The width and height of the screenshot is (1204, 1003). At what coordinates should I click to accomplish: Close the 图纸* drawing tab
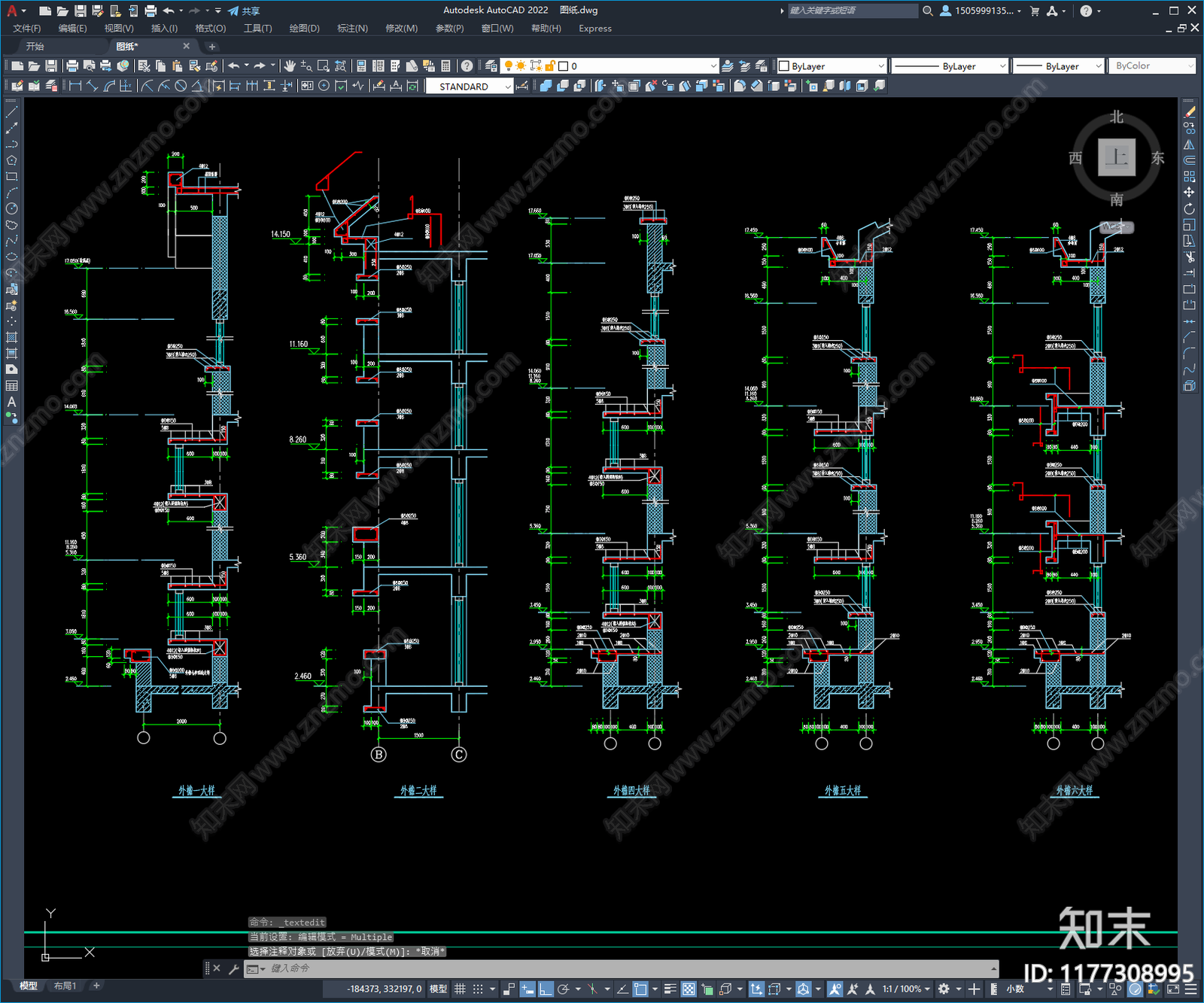(187, 47)
